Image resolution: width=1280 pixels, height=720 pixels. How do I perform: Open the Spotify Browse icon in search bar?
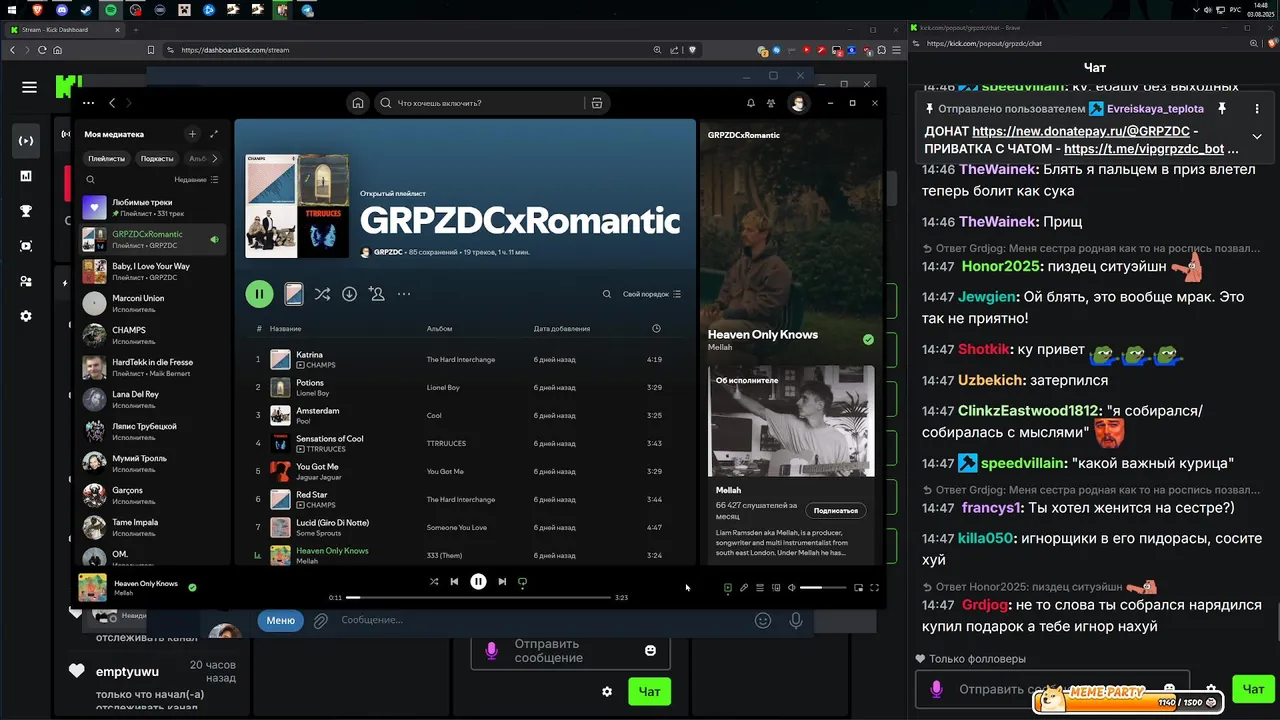(x=597, y=103)
